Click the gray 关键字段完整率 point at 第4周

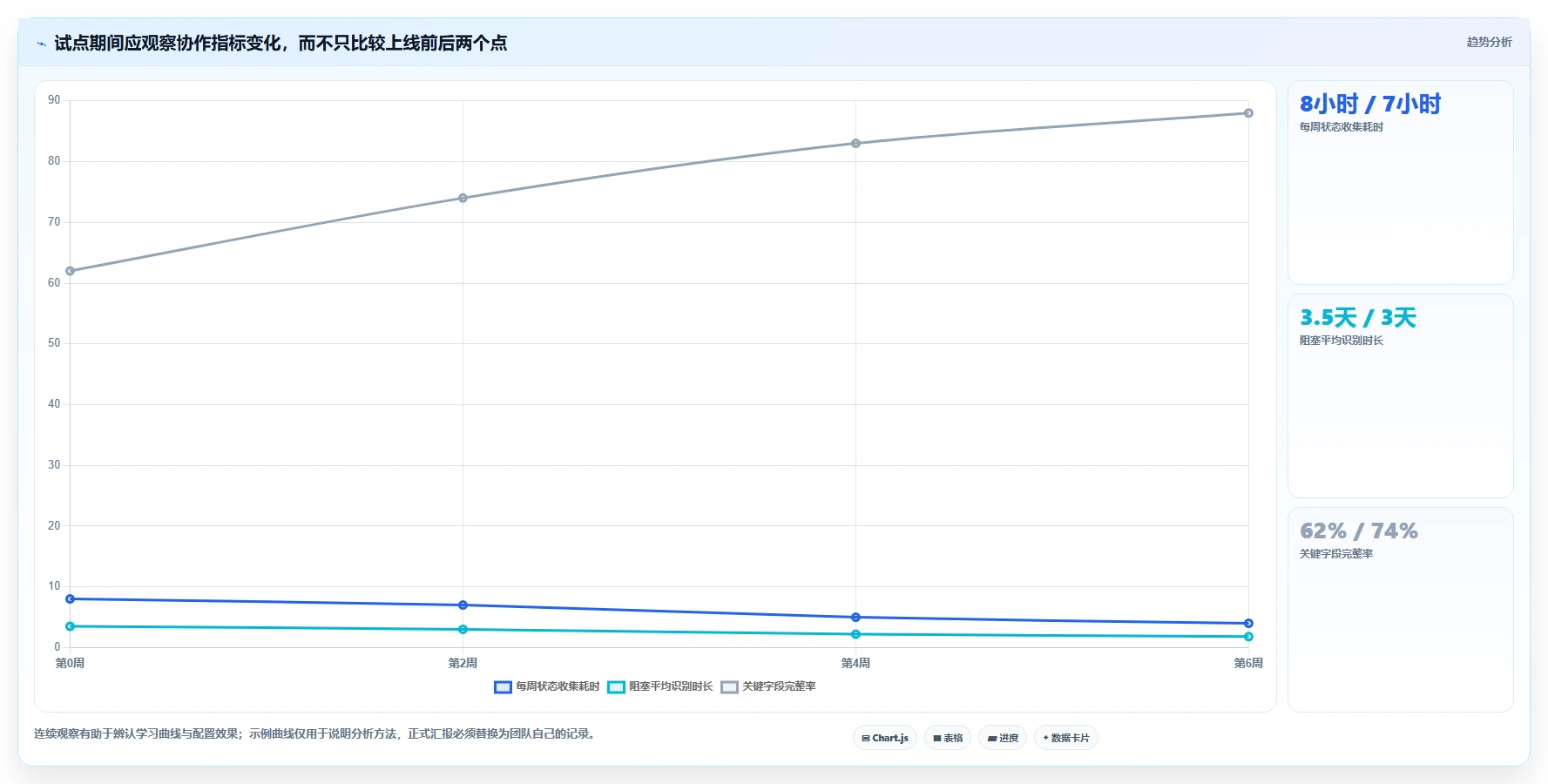(855, 144)
